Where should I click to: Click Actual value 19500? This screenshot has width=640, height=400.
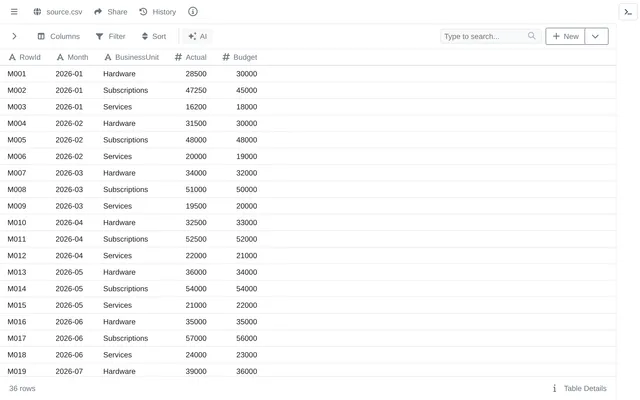(x=196, y=206)
